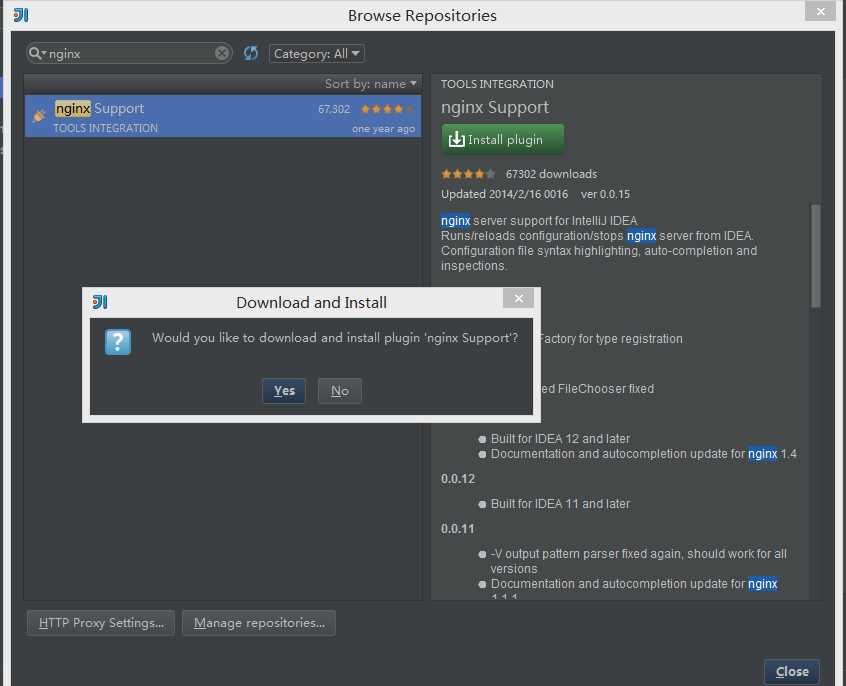Click the star rating in details panel
The image size is (846, 686).
click(468, 174)
